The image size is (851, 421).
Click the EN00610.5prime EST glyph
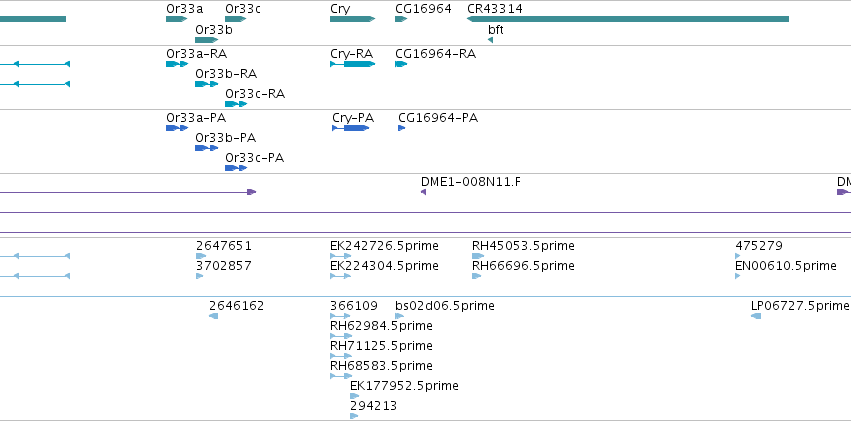click(x=741, y=276)
